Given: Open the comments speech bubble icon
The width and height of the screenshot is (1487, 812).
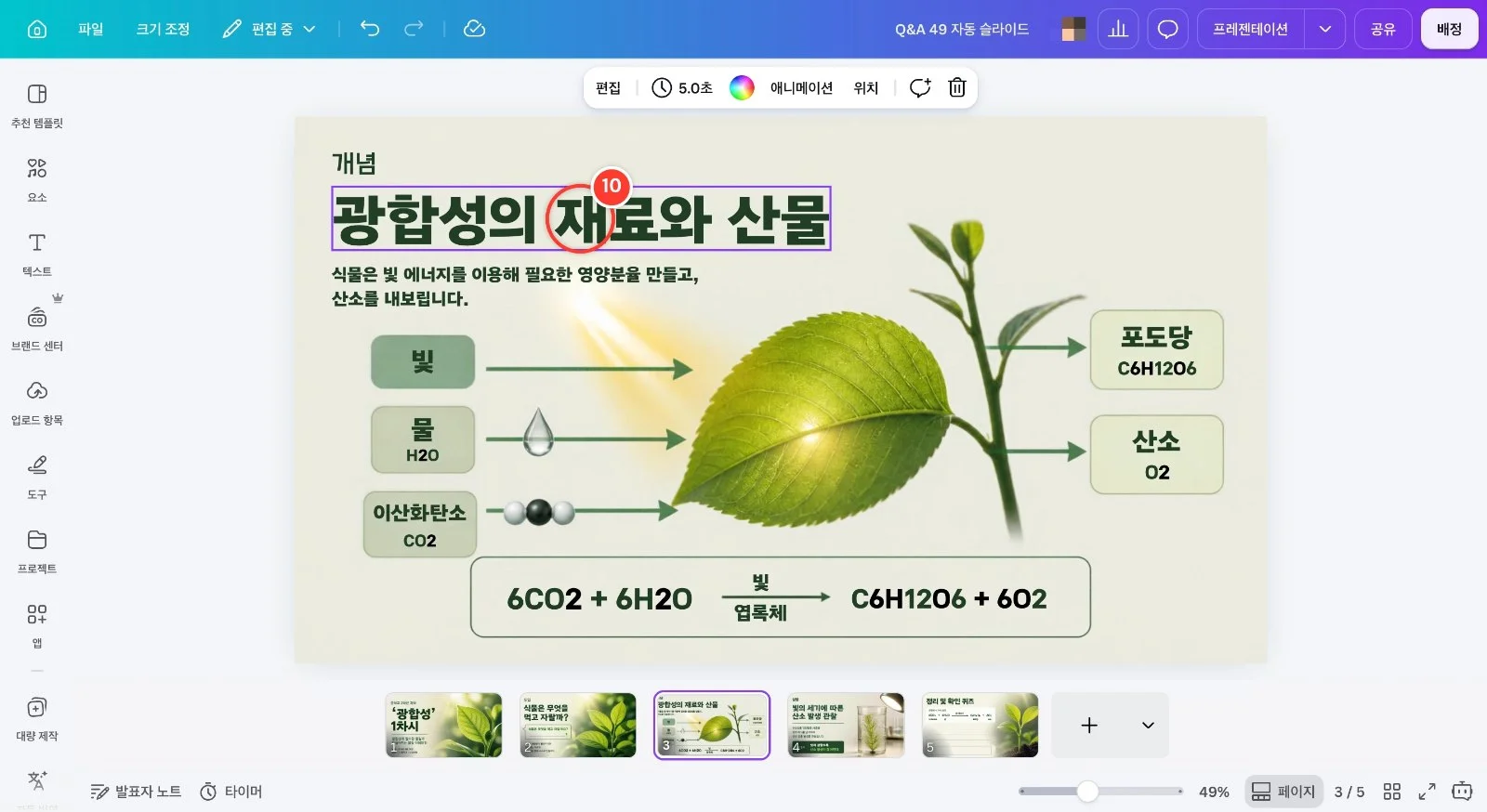Looking at the screenshot, I should click(x=1168, y=29).
